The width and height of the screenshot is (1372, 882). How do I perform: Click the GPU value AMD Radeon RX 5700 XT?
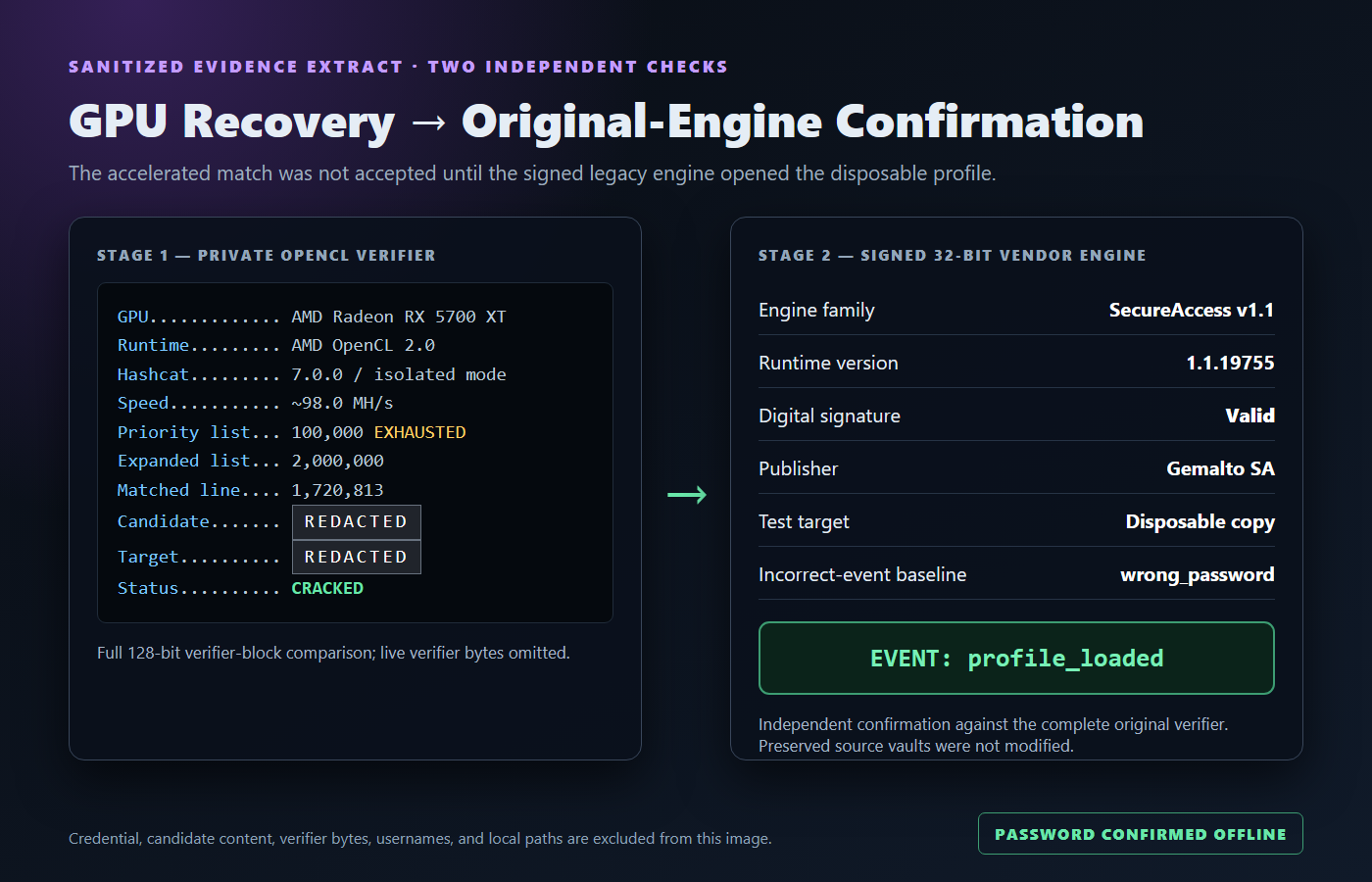[x=399, y=317]
